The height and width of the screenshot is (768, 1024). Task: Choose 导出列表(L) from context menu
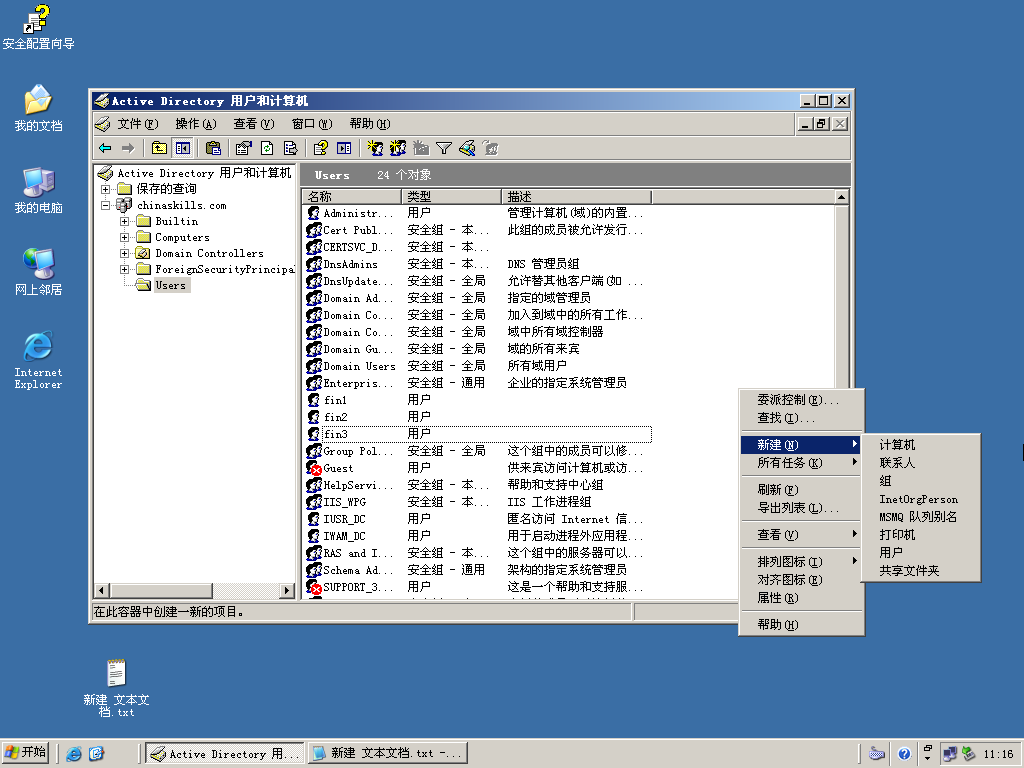pos(801,508)
